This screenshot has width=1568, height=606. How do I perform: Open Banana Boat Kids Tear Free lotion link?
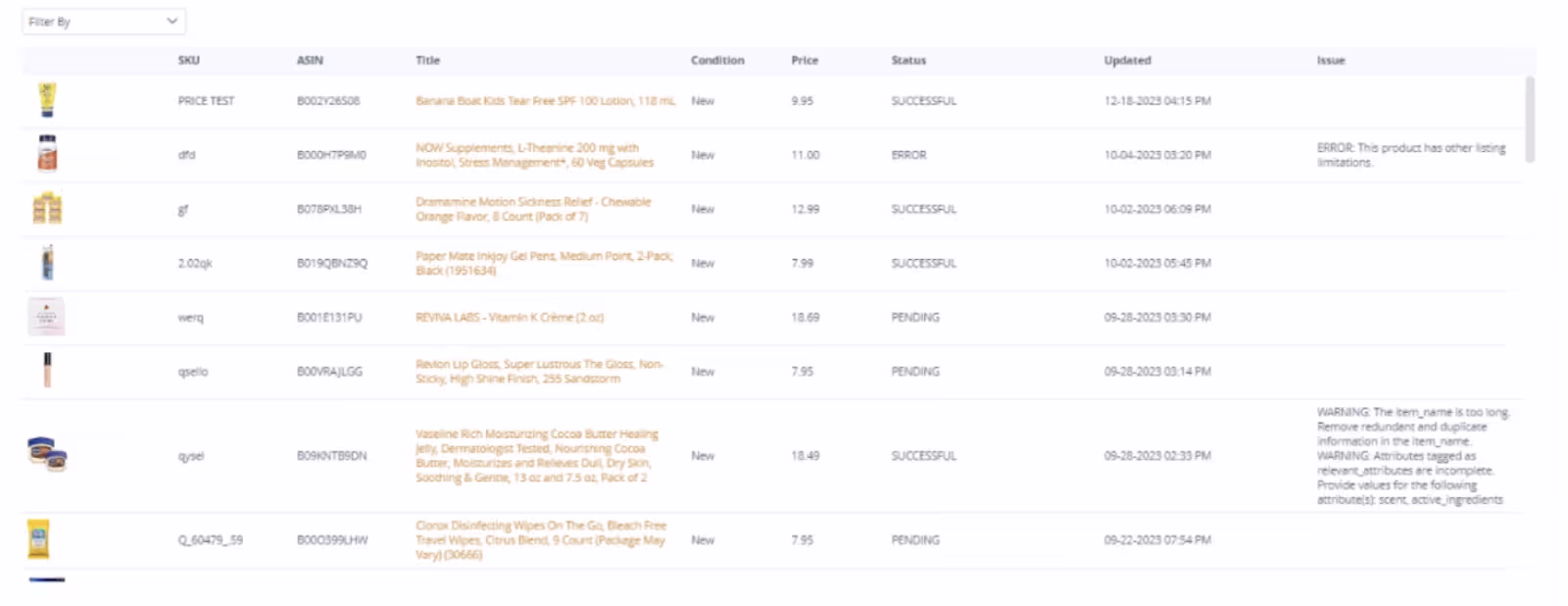point(546,101)
